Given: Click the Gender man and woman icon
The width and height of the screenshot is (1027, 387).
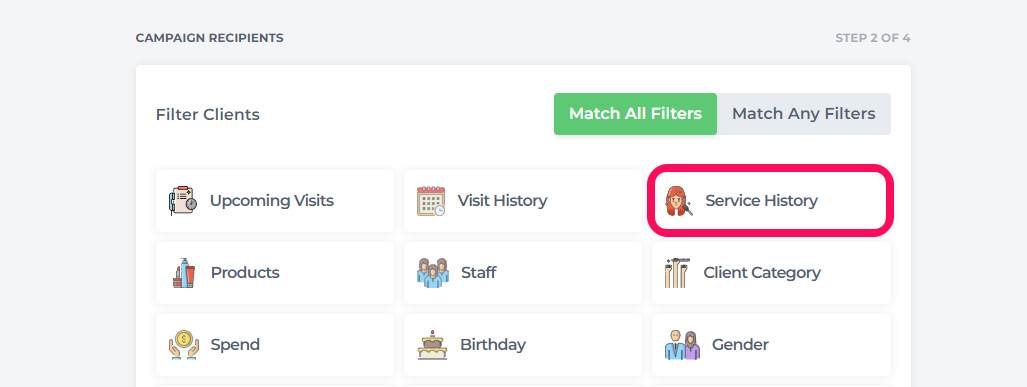Looking at the screenshot, I should tap(682, 344).
